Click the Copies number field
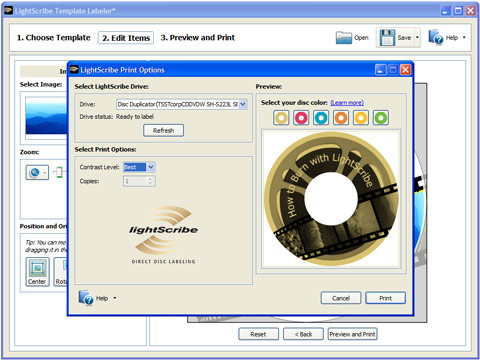The image size is (480, 360). point(135,181)
